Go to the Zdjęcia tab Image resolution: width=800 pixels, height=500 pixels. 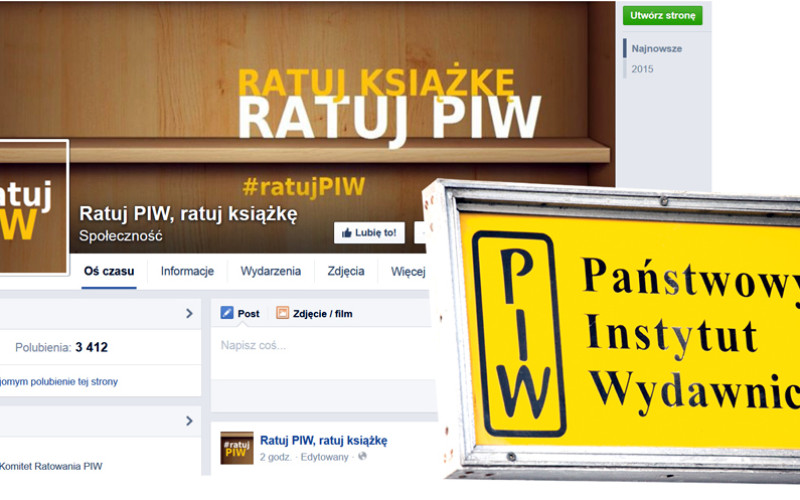click(x=346, y=271)
